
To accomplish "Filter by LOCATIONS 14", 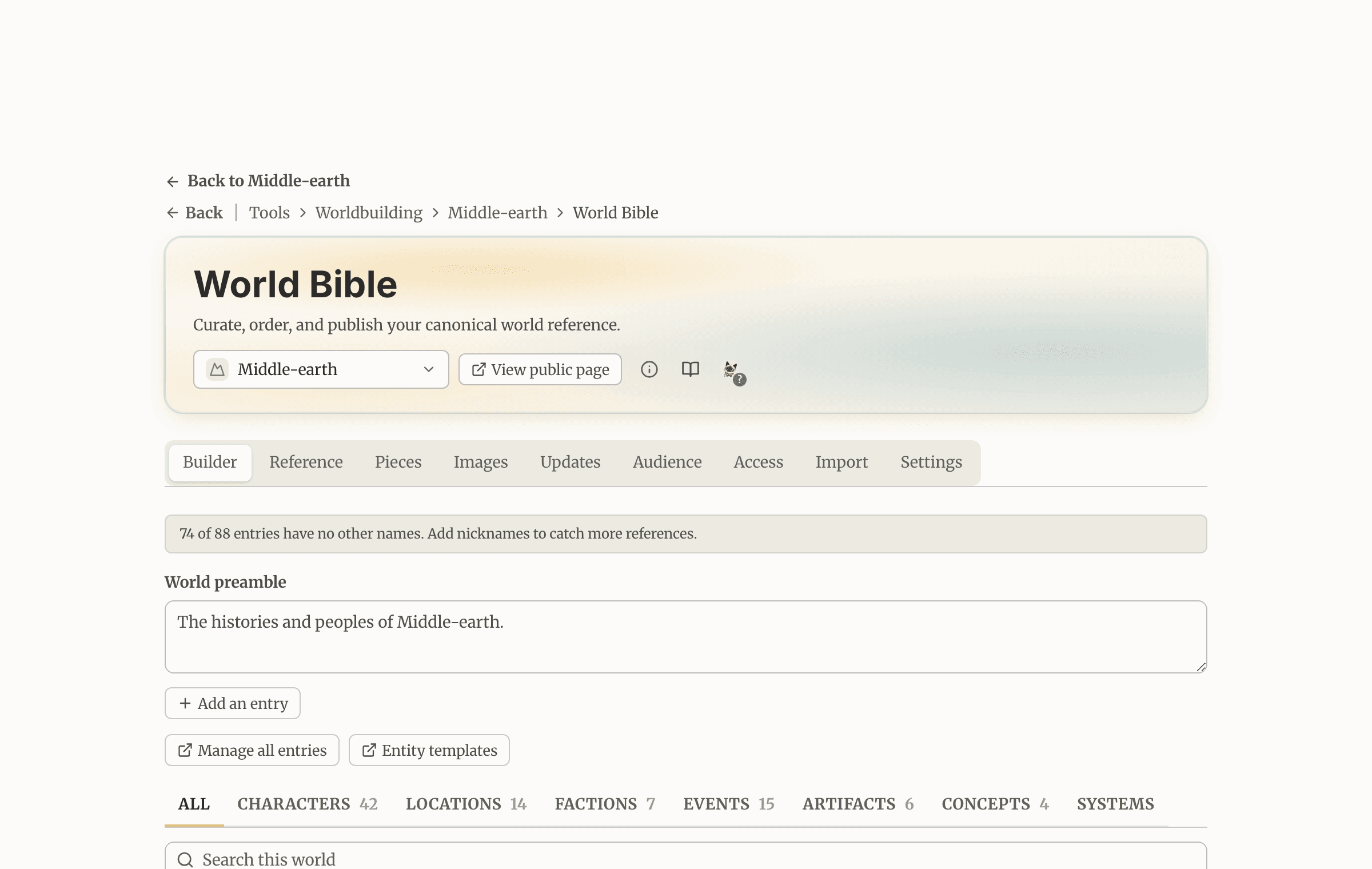I will (466, 804).
